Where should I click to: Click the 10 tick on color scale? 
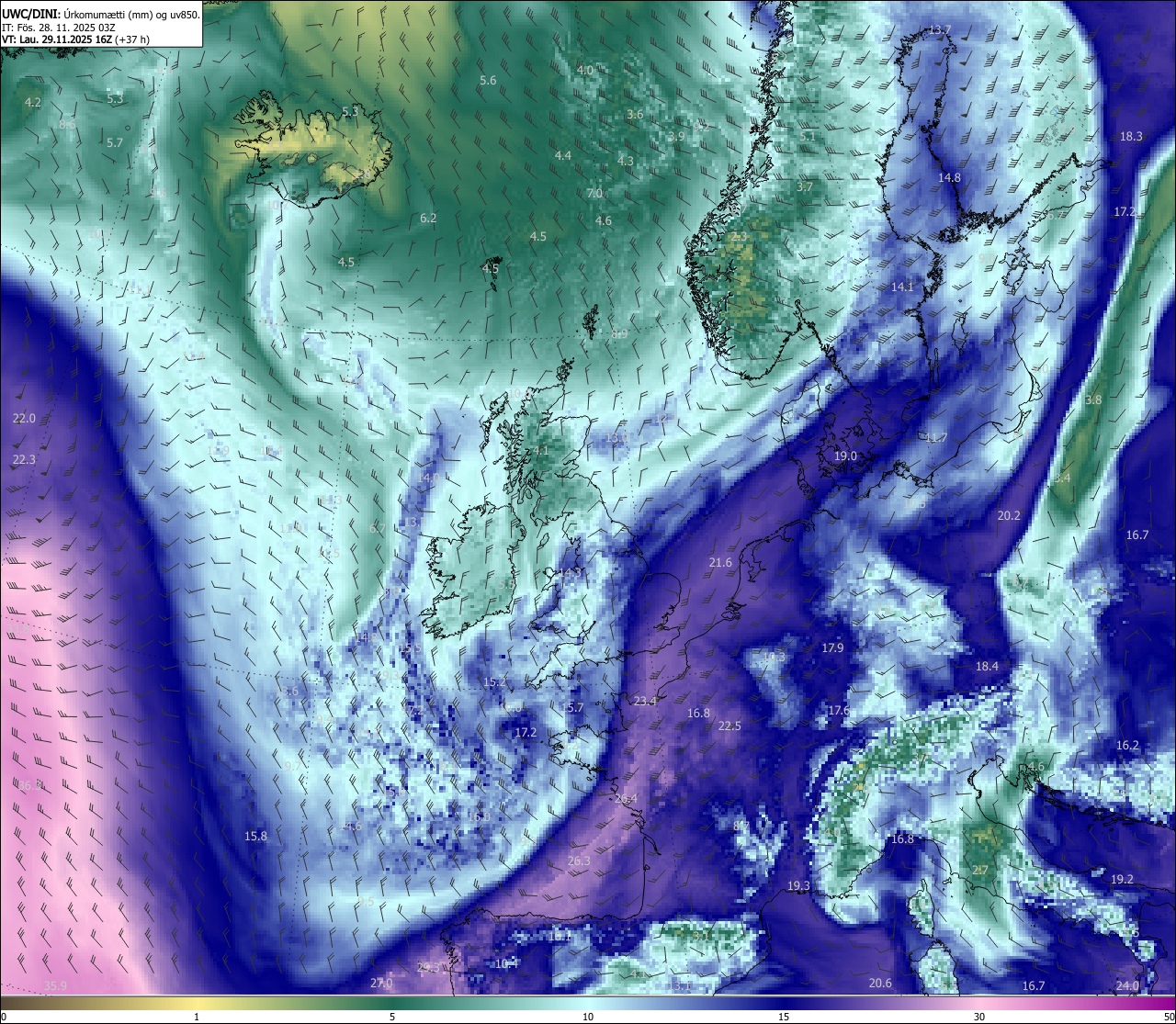point(588,1017)
